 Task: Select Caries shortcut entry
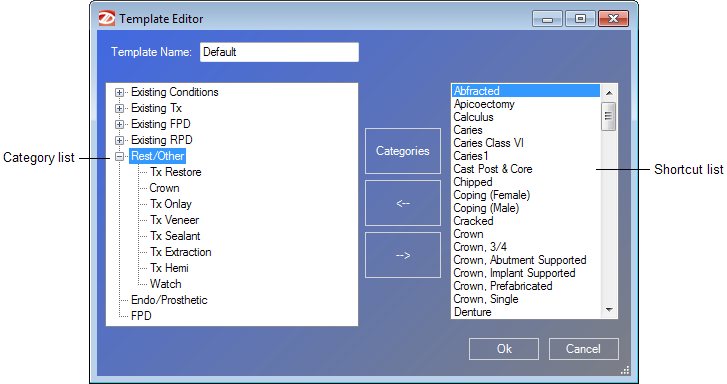[x=468, y=130]
